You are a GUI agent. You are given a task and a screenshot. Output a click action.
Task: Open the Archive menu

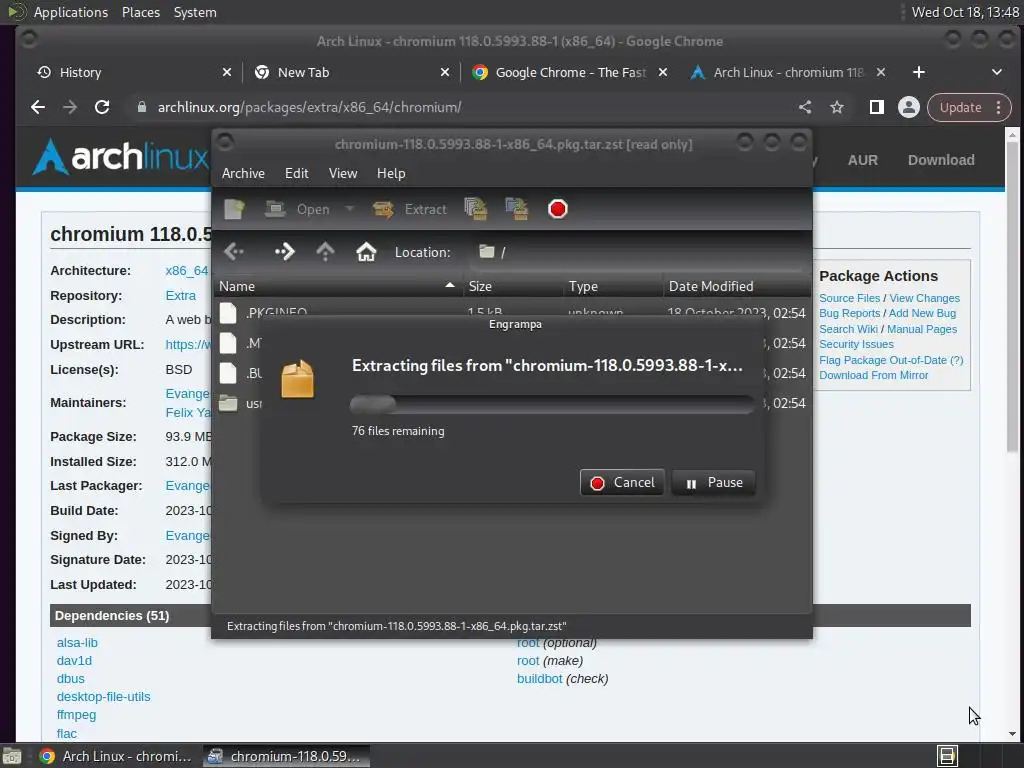pos(243,173)
